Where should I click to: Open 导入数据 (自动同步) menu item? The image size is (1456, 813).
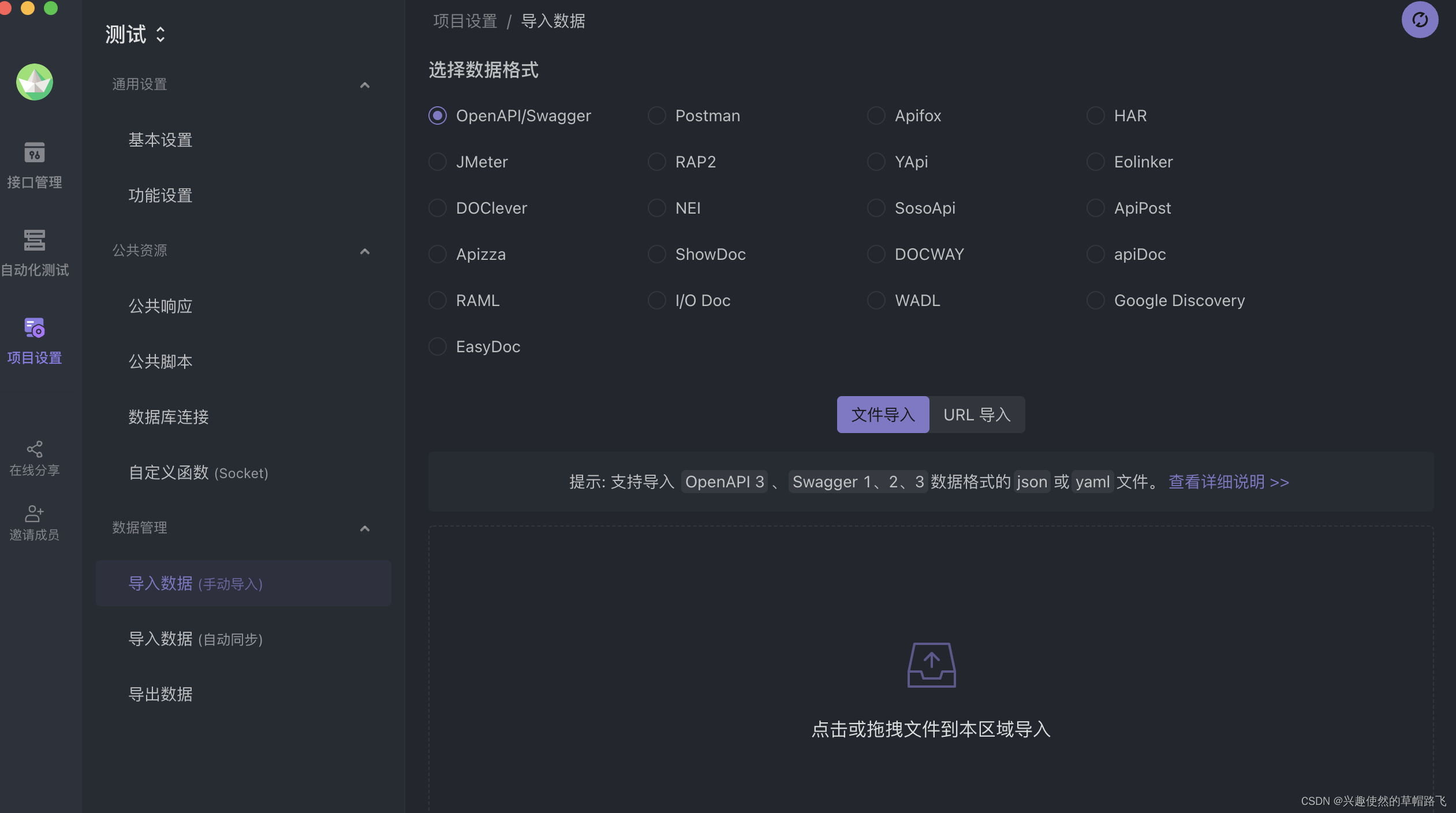243,639
